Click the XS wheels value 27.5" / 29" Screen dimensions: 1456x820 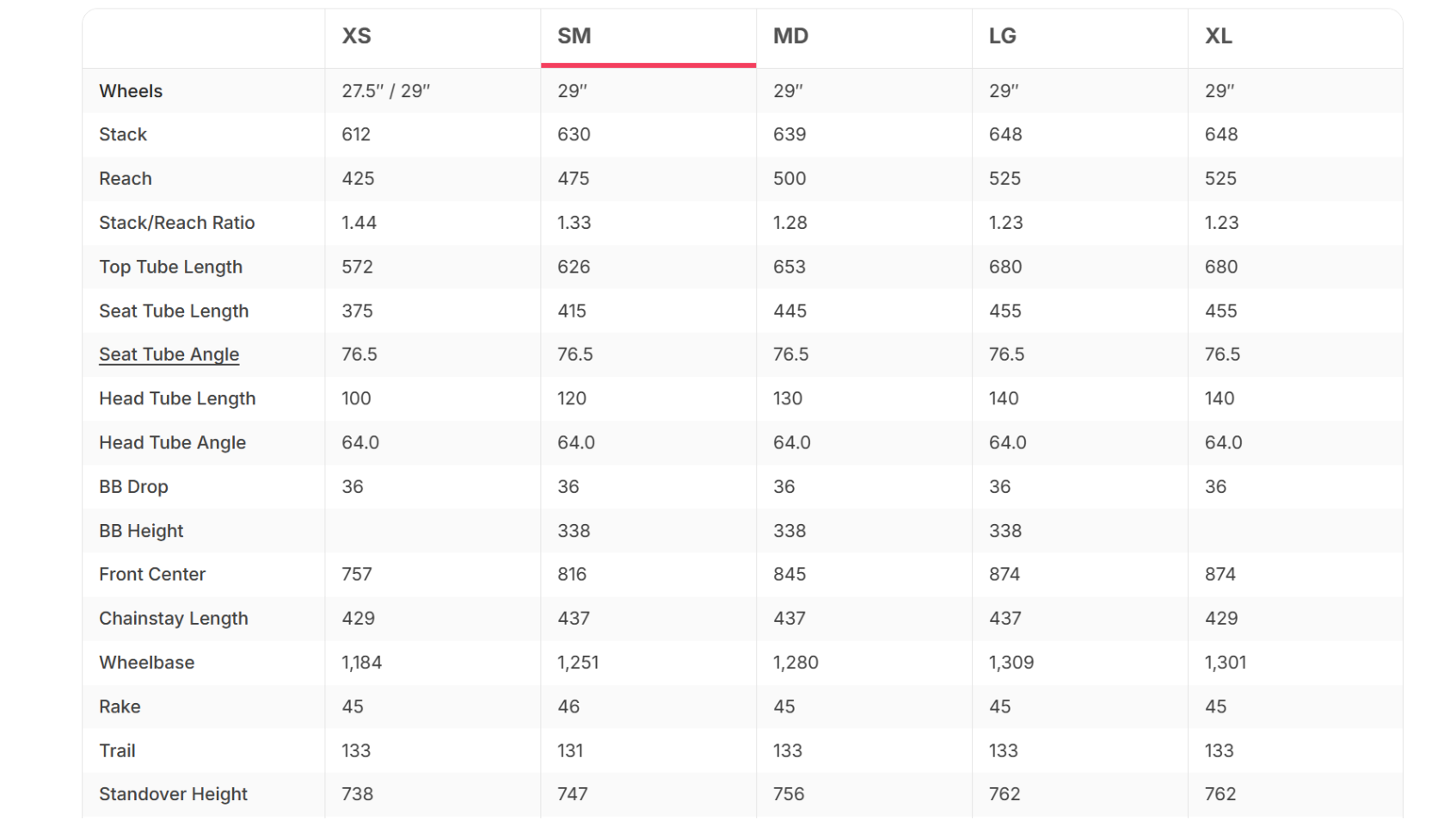(x=385, y=91)
